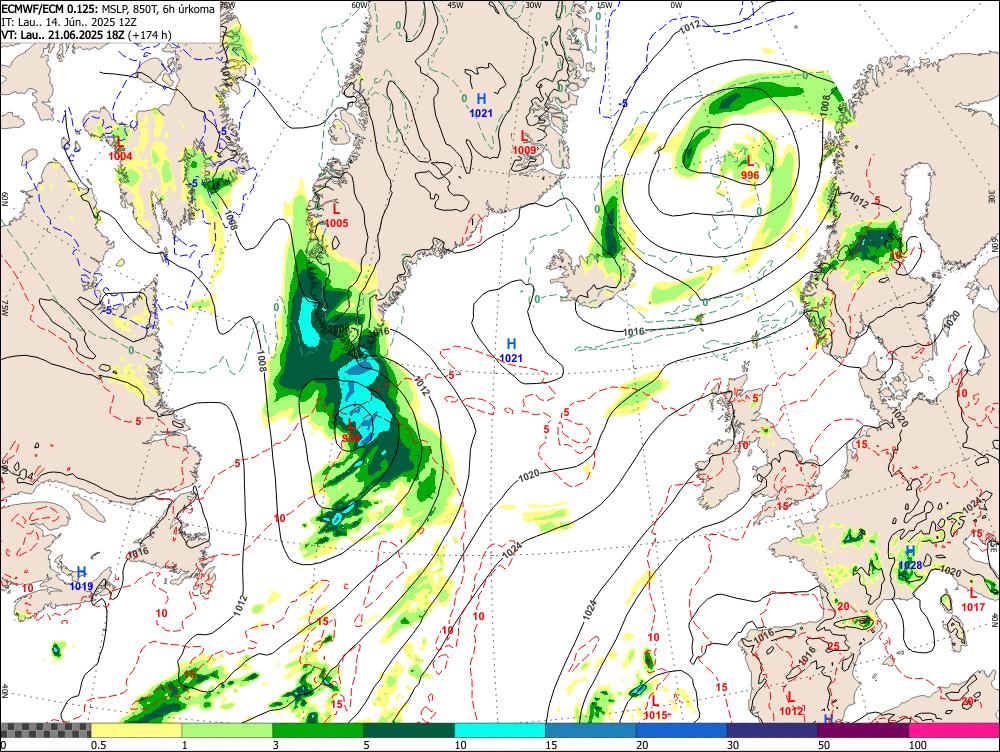Viewport: 1000px width, 752px height.
Task: Click the yellow 0.5–1 mm legend swatch
Action: click(x=136, y=730)
